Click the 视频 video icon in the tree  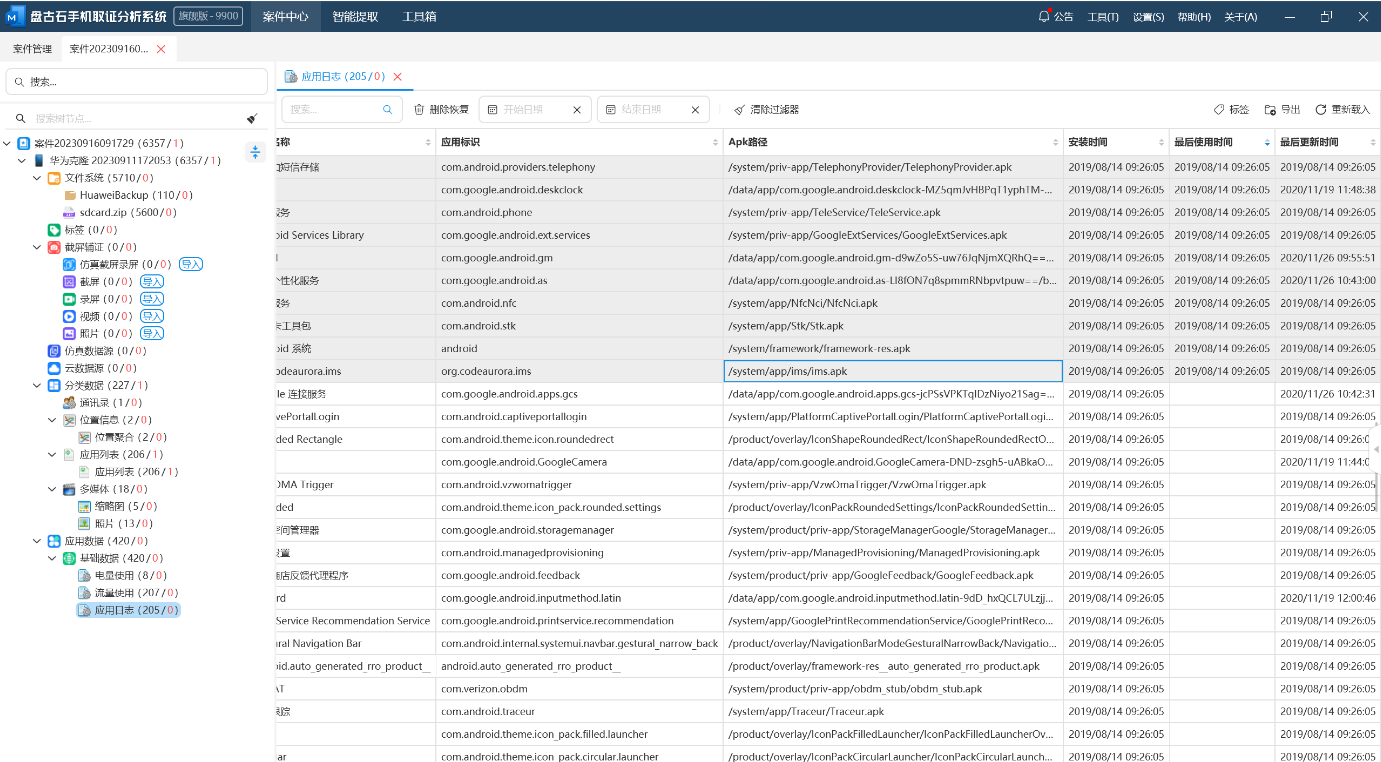point(70,316)
